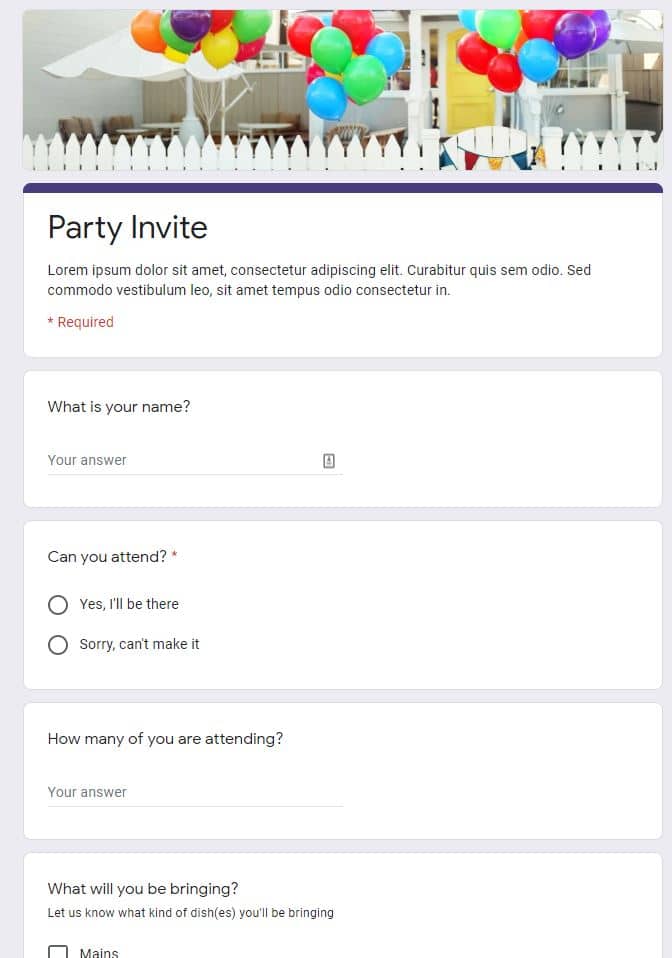672x958 pixels.
Task: Click the "How many of you are attending?" question text
Action: [x=165, y=739]
